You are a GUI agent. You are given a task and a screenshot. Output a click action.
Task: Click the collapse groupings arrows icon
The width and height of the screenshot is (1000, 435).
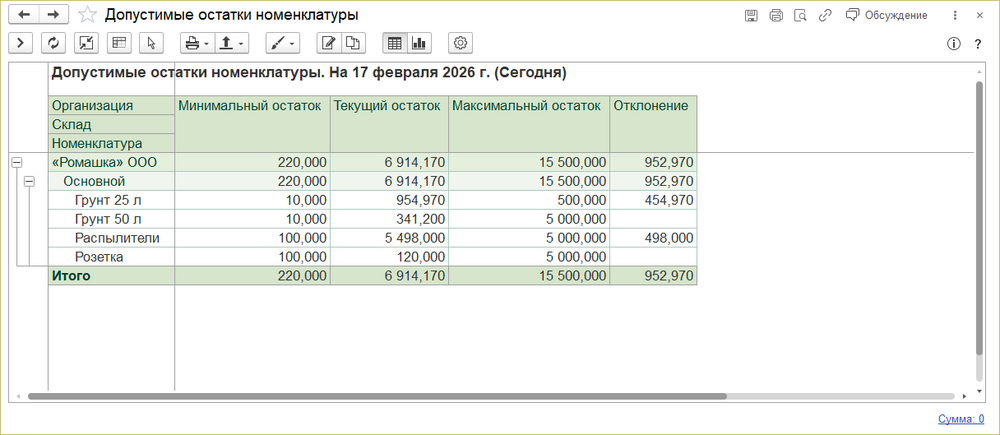click(86, 43)
